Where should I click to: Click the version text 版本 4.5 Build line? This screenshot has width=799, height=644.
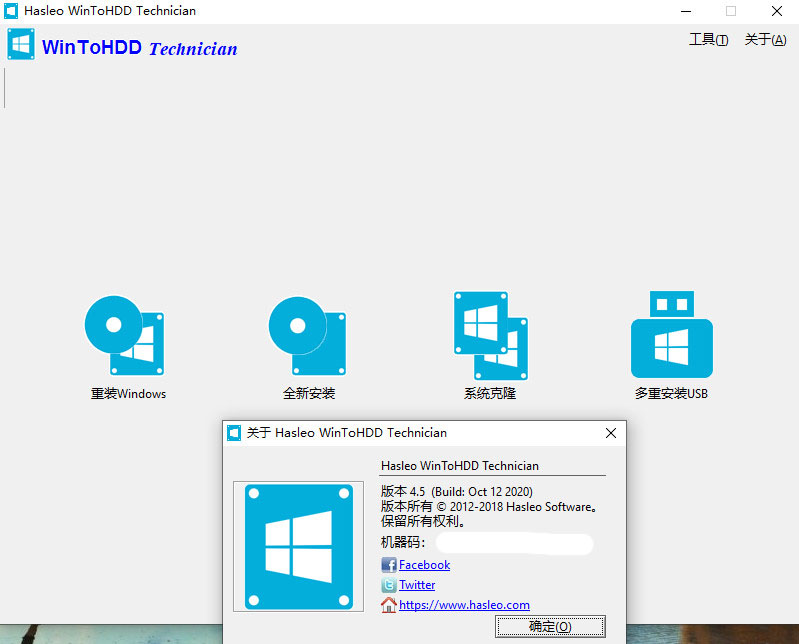click(x=457, y=492)
